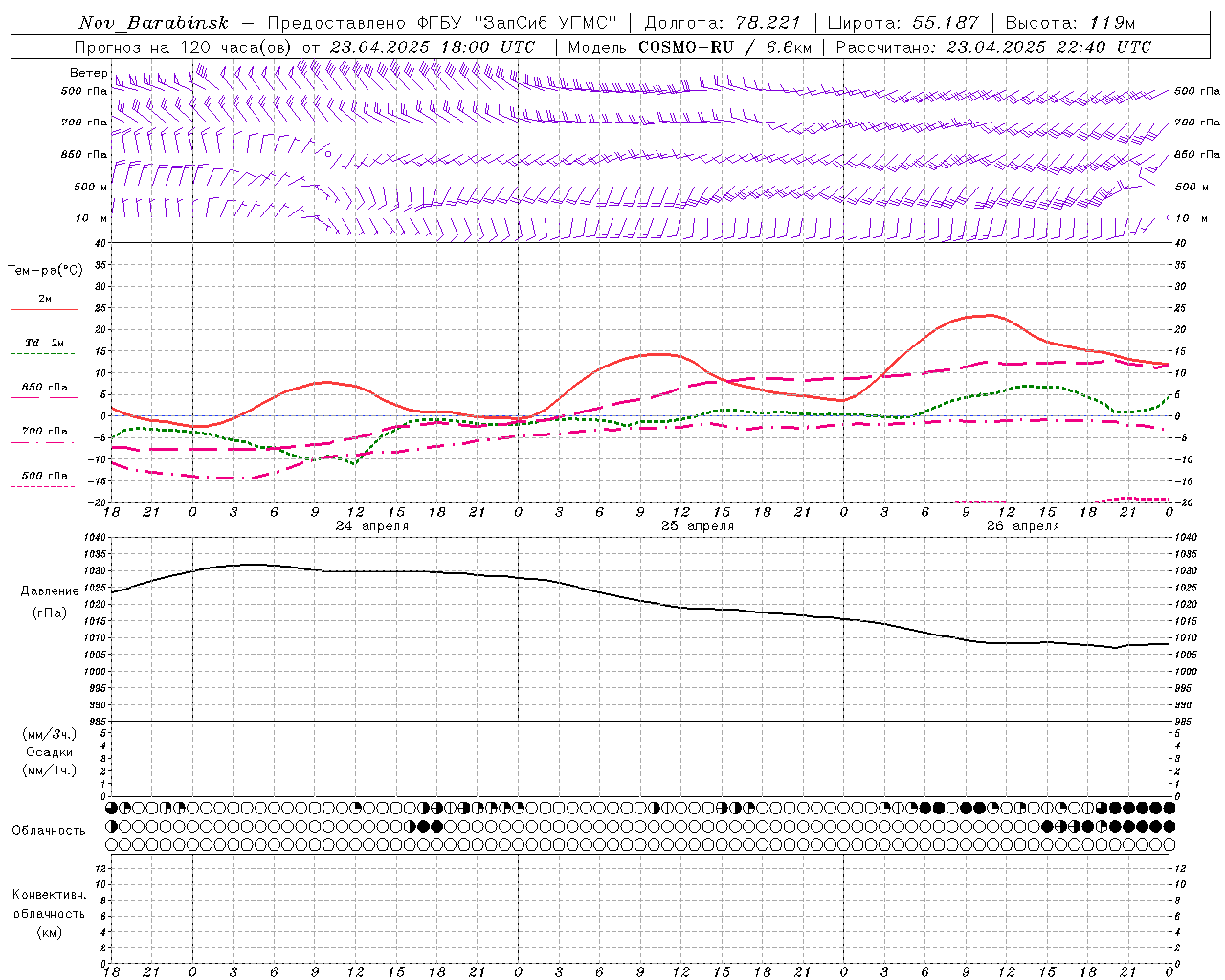
Task: Click the '700 гПа' temperature legend entry
Action: (x=45, y=431)
